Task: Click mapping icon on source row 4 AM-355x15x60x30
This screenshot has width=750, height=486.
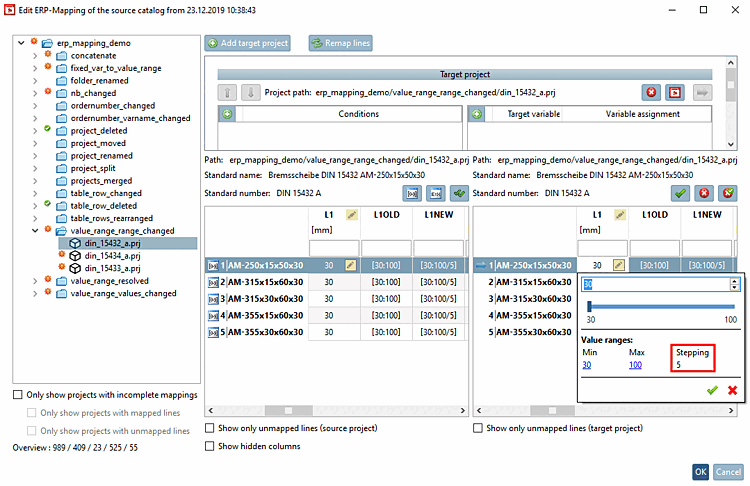Action: (213, 316)
